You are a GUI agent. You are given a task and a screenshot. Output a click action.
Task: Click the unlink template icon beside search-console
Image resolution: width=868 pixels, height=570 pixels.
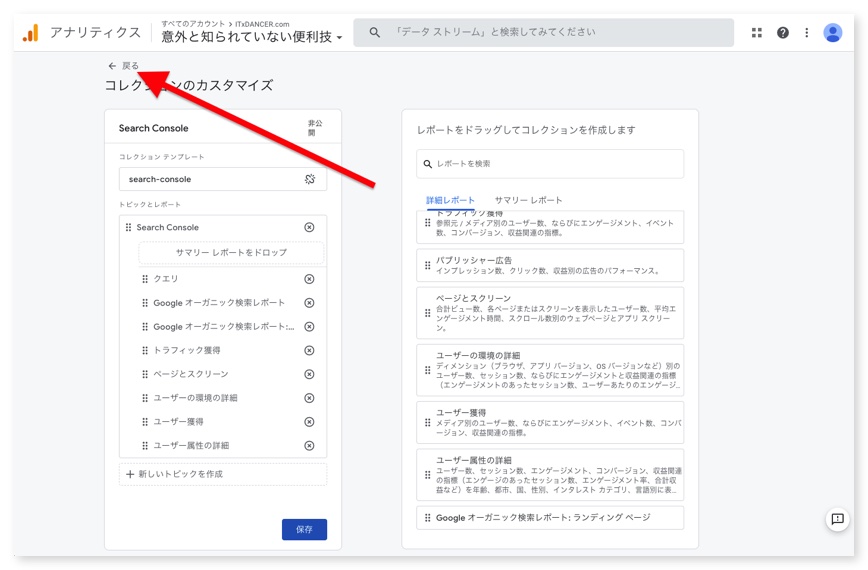pyautogui.click(x=310, y=179)
